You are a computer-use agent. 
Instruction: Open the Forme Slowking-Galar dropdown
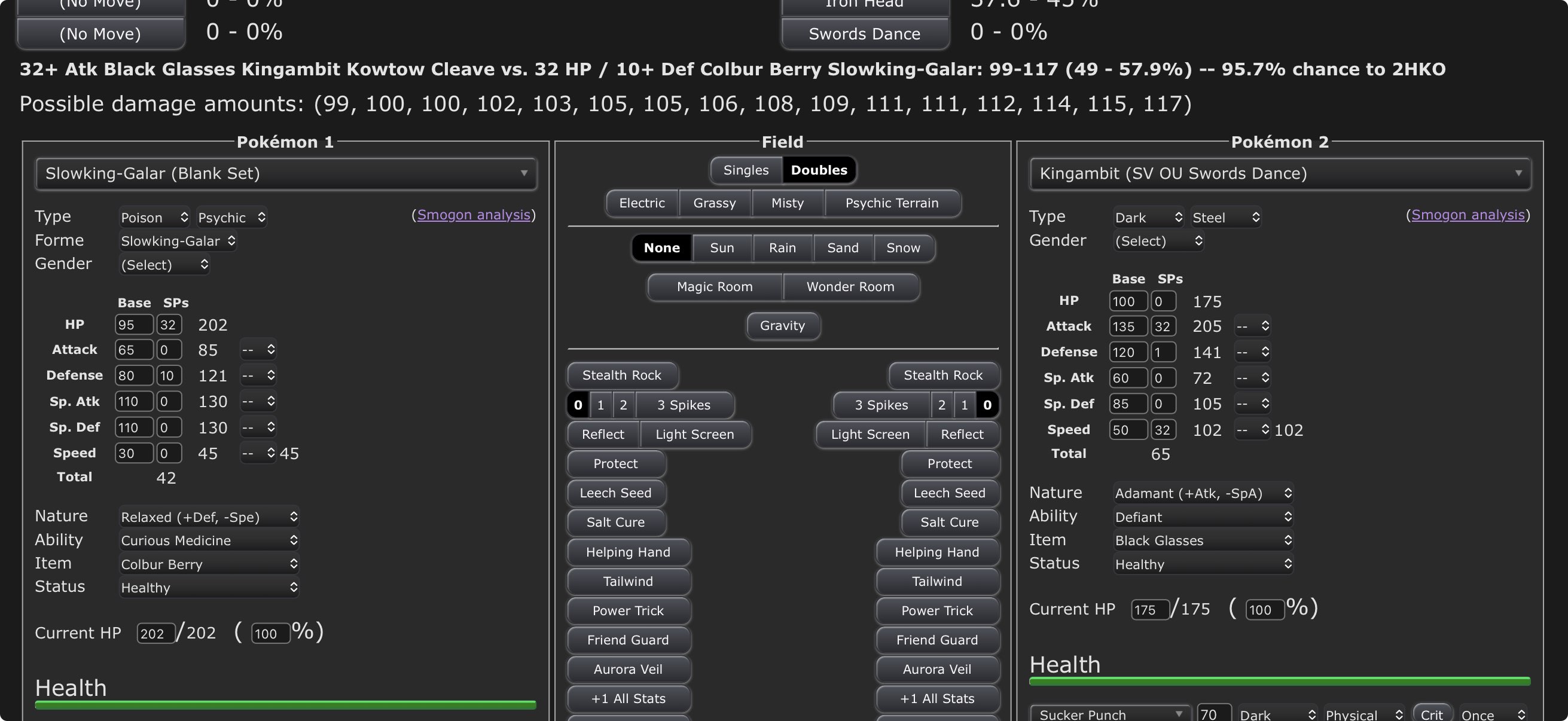178,242
